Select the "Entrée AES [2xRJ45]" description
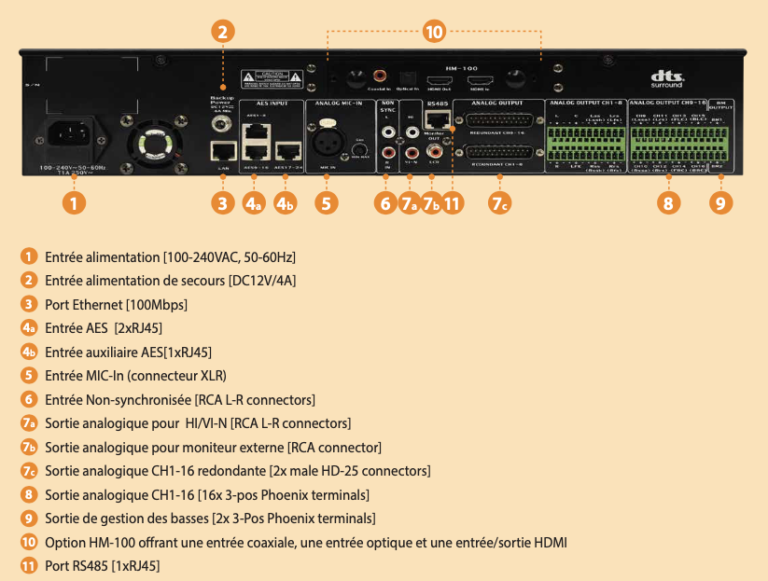768x581 pixels. [103, 328]
